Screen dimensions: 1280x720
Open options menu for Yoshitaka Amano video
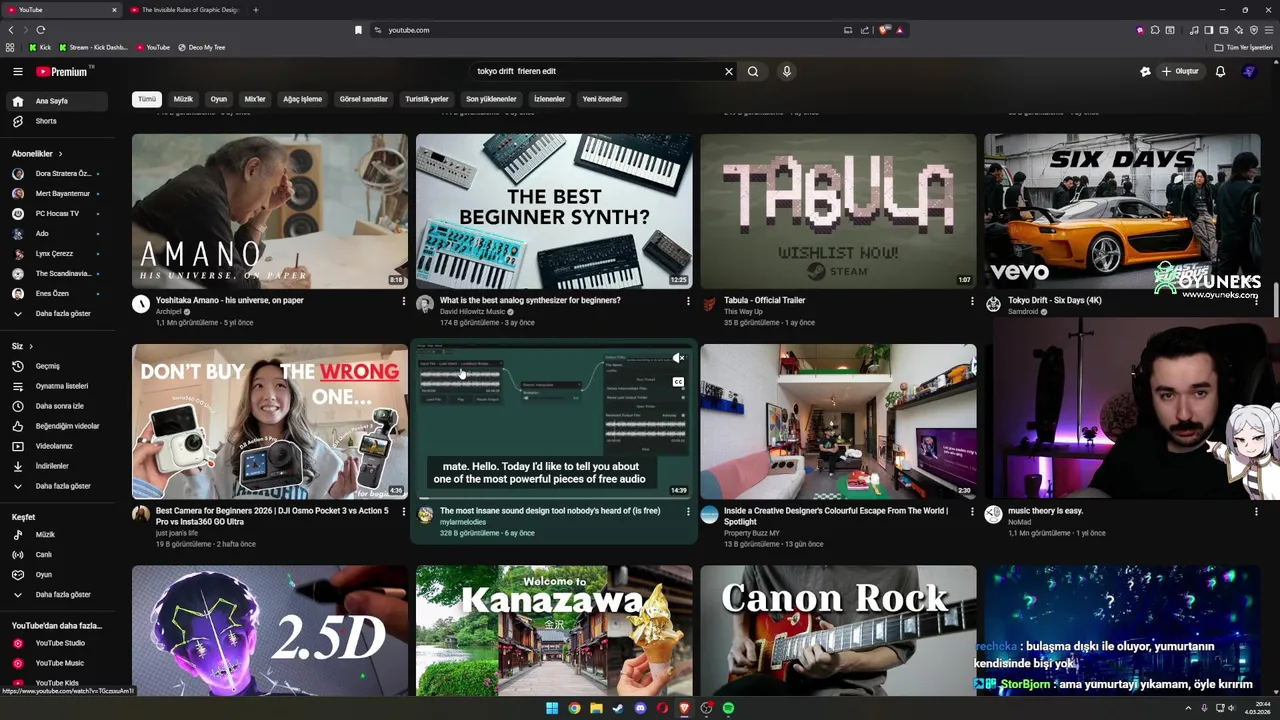404,301
